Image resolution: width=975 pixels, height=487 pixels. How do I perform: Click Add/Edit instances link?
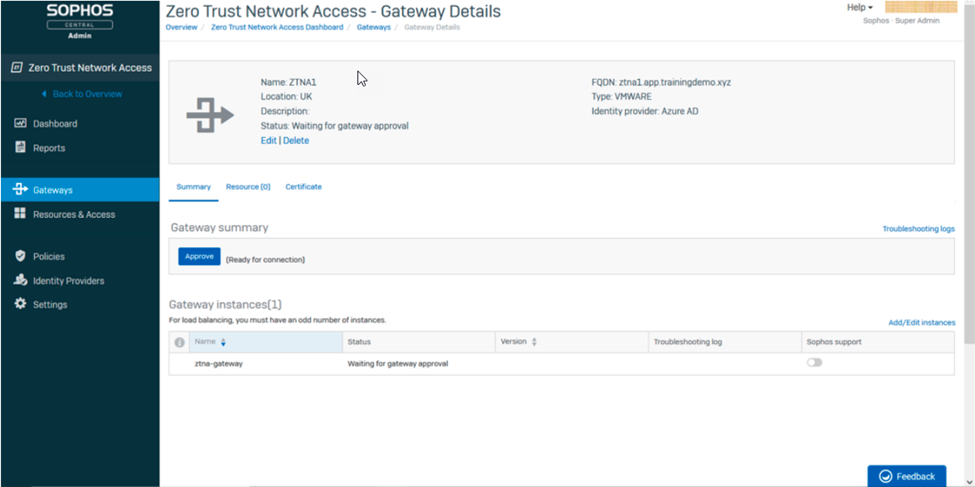click(x=922, y=323)
